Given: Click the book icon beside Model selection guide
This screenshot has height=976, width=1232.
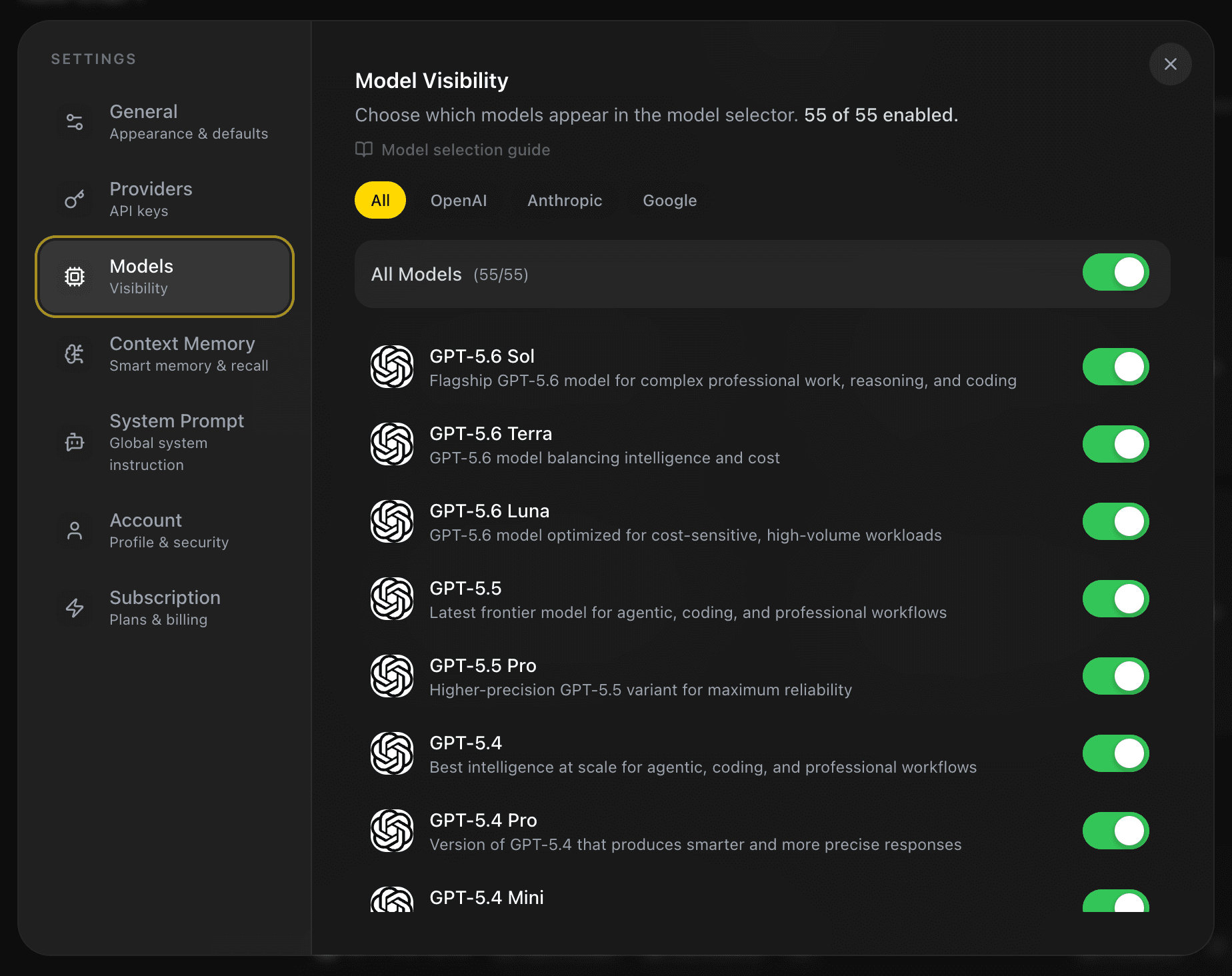Looking at the screenshot, I should 364,149.
